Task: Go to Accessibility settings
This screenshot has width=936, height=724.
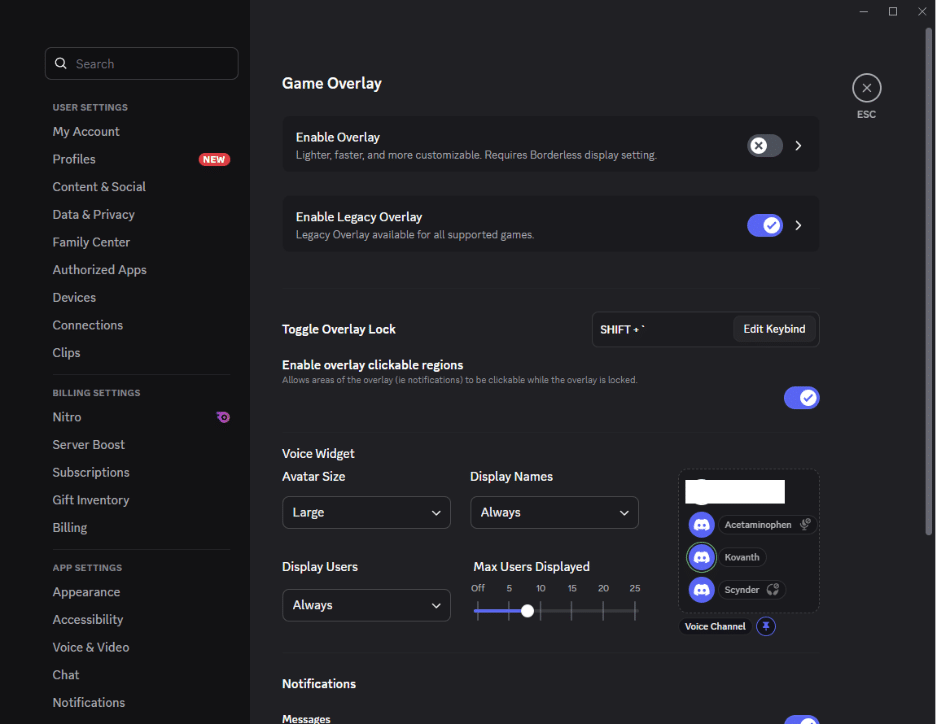Action: (x=88, y=620)
